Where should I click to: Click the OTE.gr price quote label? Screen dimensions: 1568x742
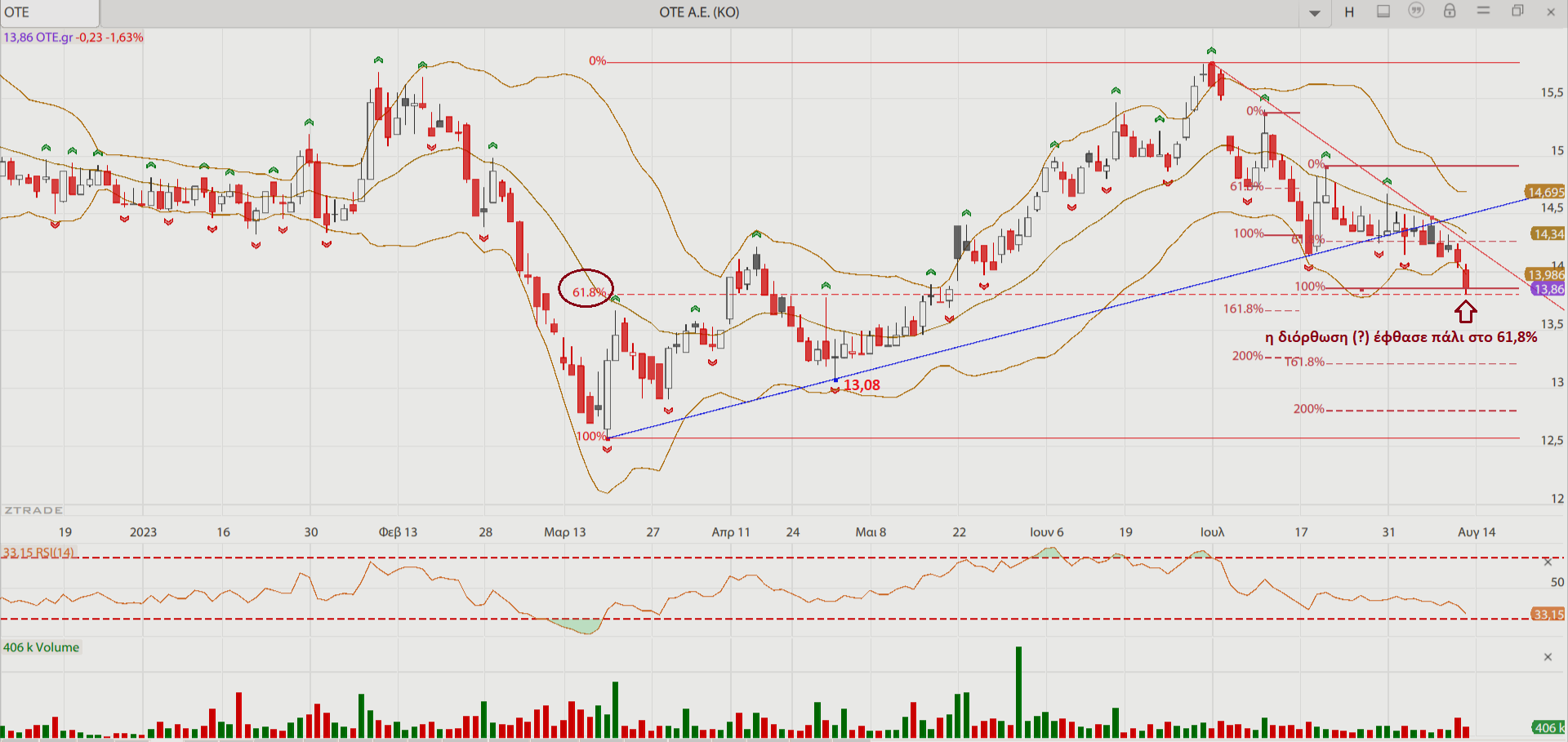[73, 38]
